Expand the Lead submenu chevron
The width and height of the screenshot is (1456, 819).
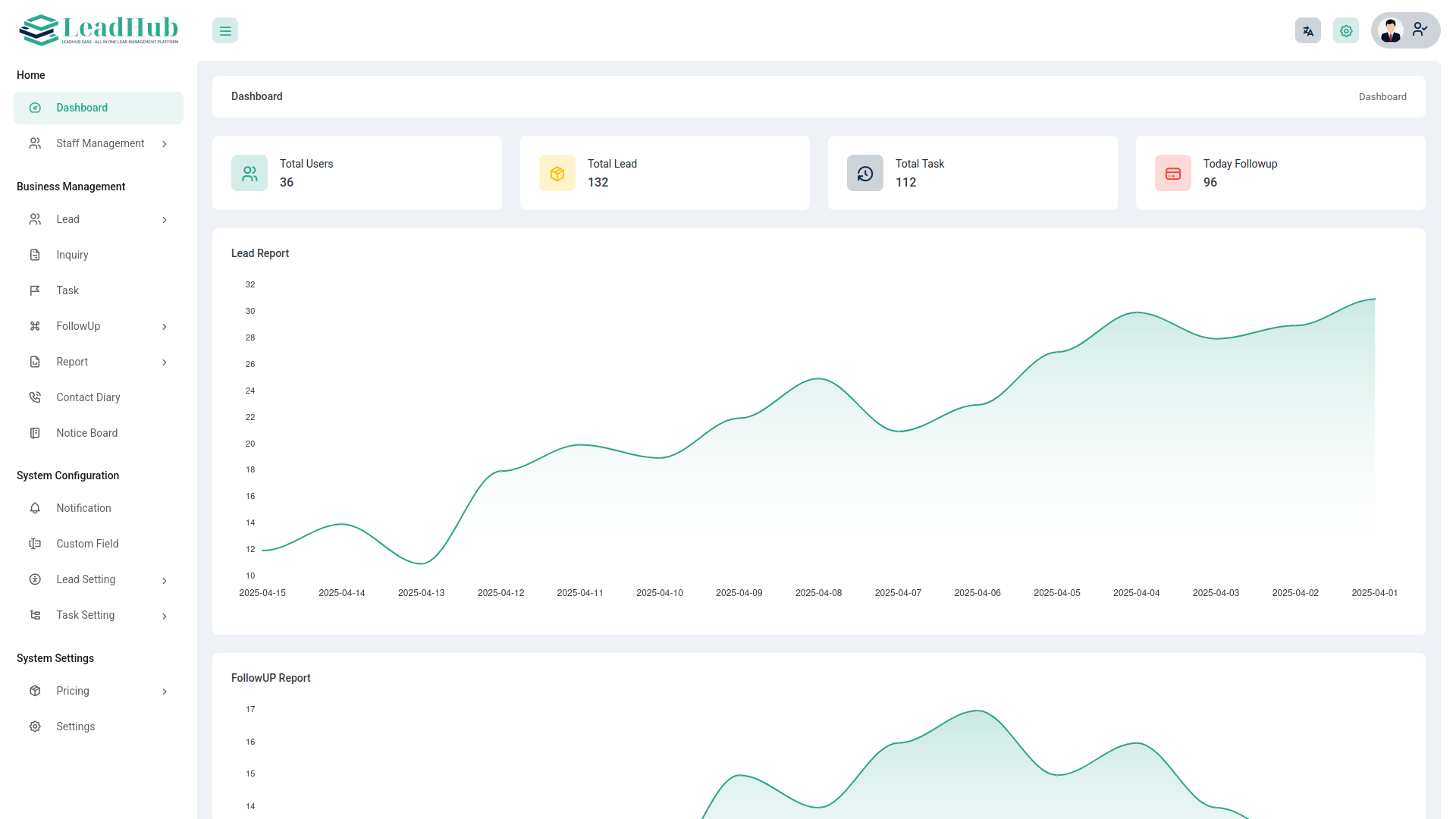tap(165, 220)
